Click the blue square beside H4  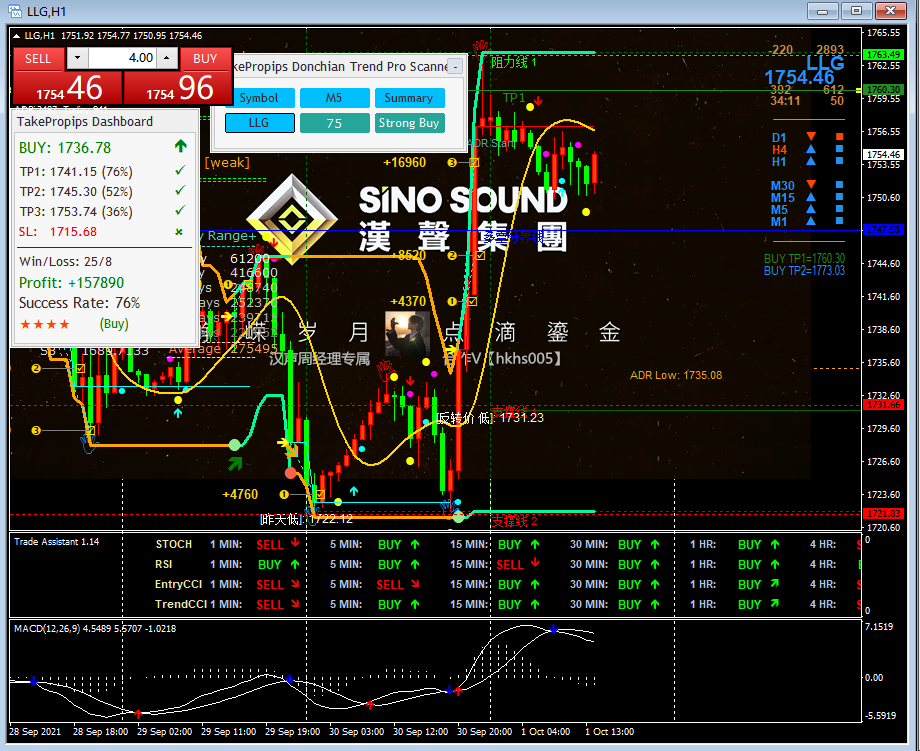click(x=840, y=149)
